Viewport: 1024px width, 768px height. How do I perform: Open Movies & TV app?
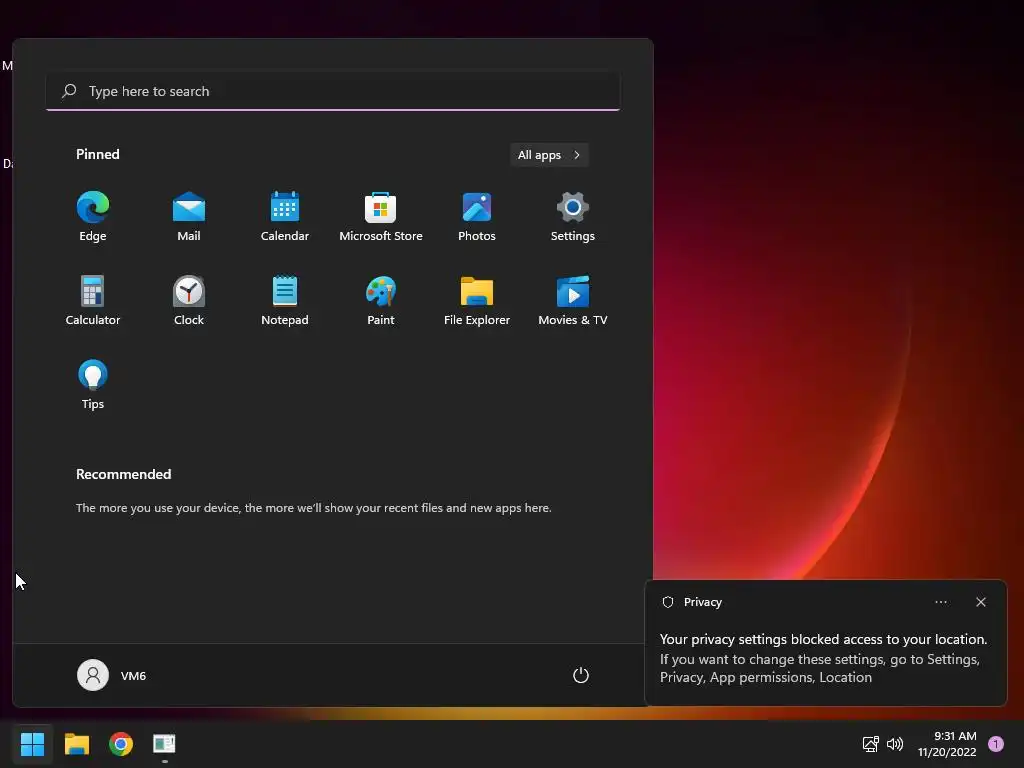tap(573, 300)
